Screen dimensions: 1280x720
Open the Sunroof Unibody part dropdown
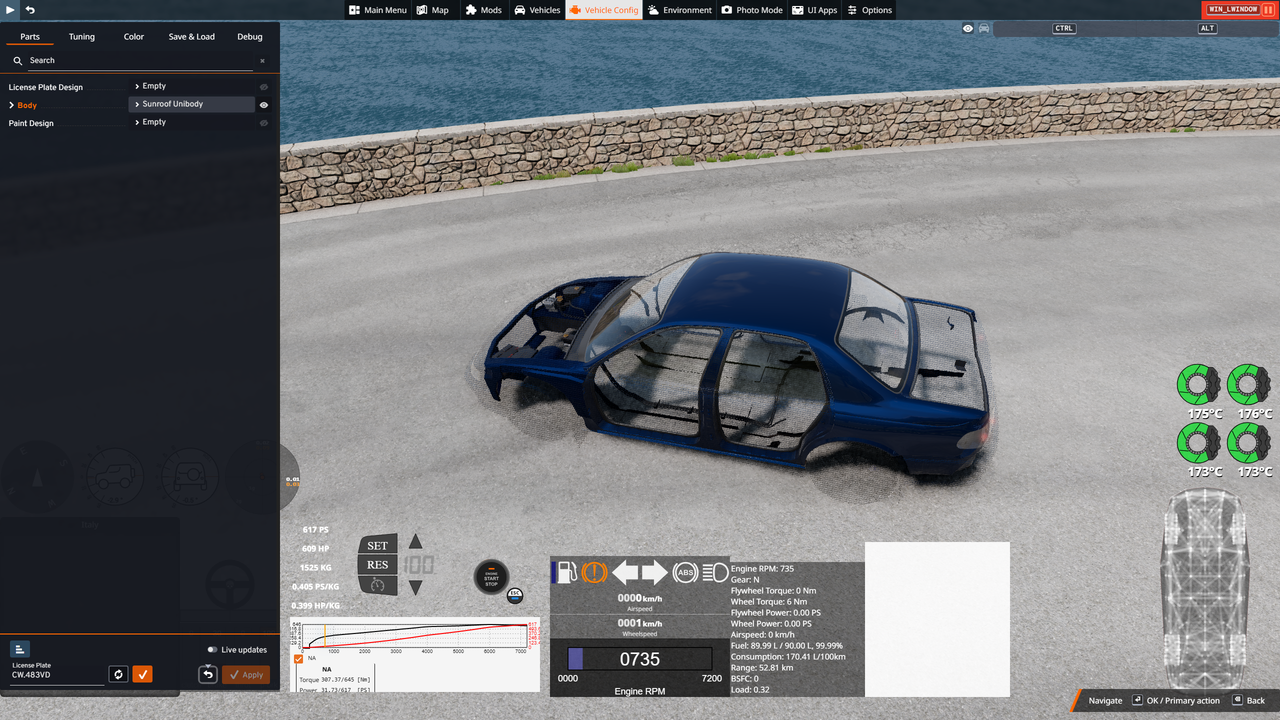click(192, 104)
